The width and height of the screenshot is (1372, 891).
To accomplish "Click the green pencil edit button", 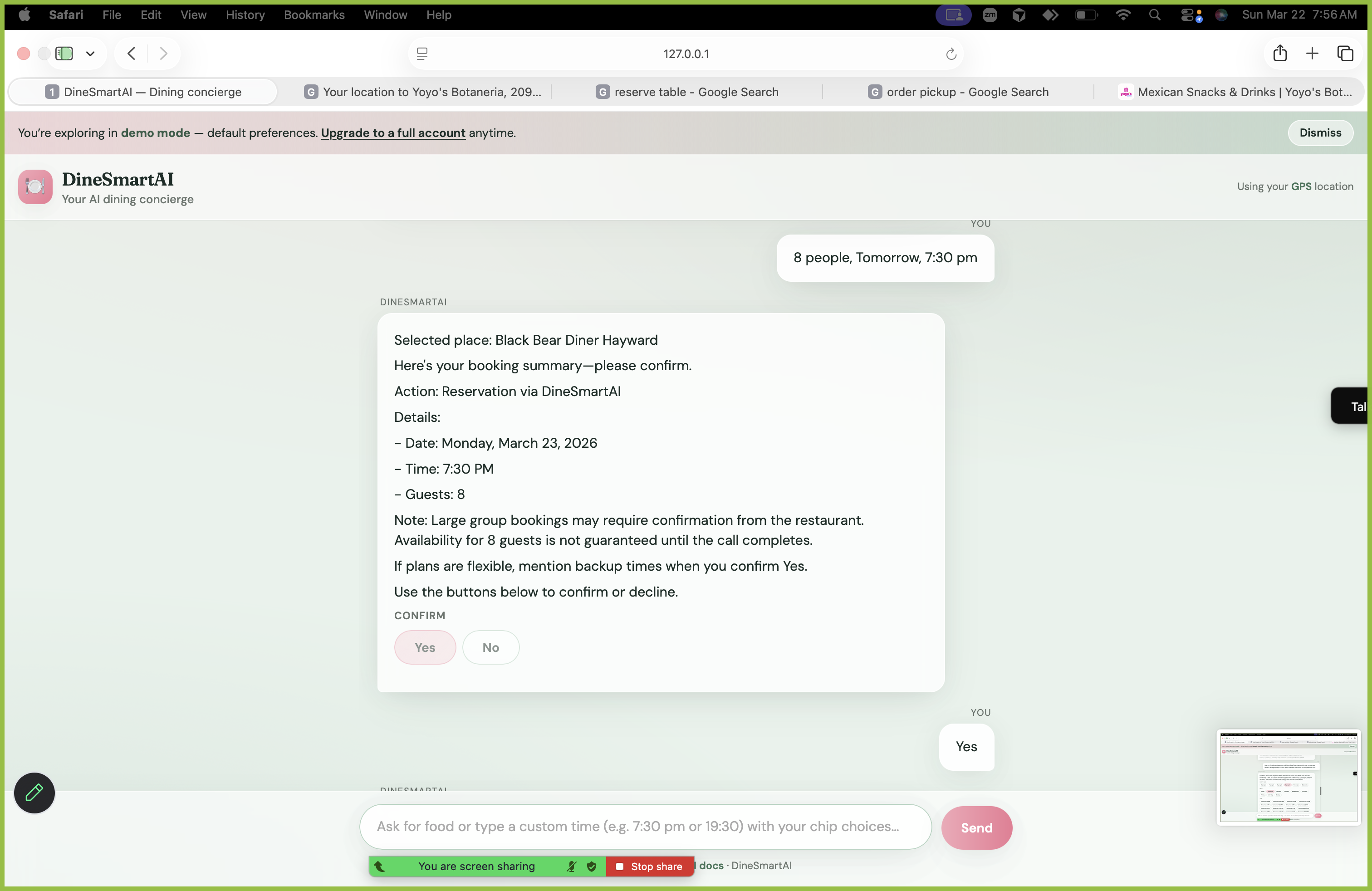I will 34,793.
